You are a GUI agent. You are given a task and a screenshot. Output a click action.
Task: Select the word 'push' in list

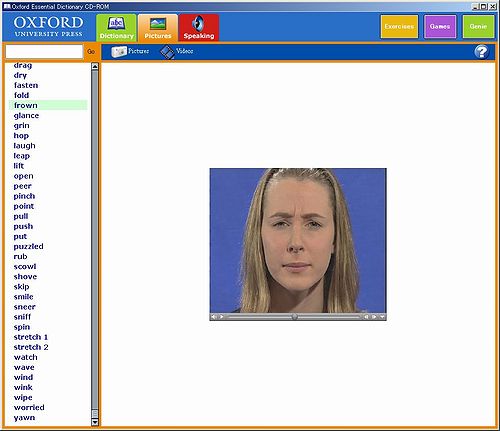tap(23, 226)
